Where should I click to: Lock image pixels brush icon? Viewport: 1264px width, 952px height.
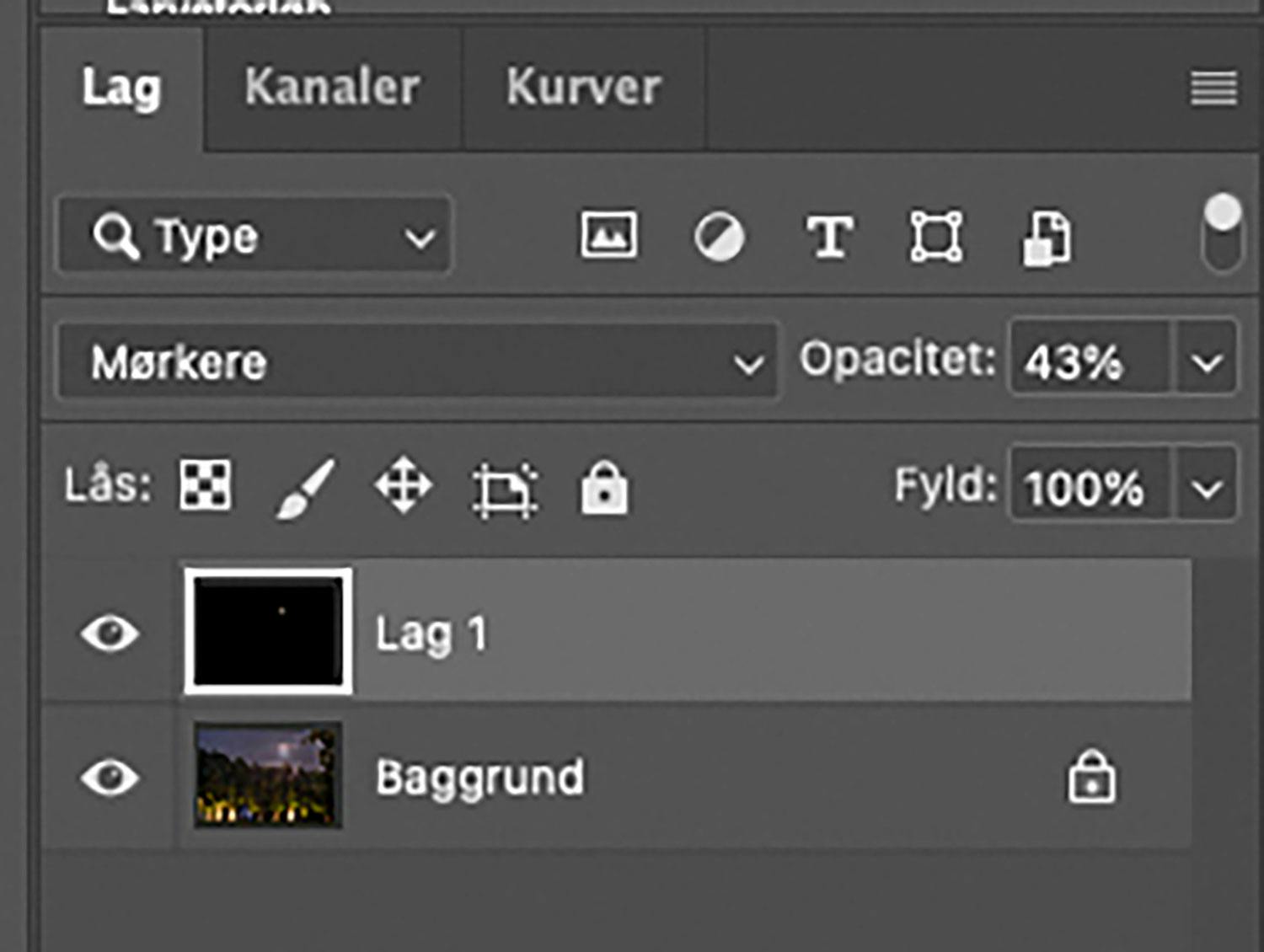306,487
